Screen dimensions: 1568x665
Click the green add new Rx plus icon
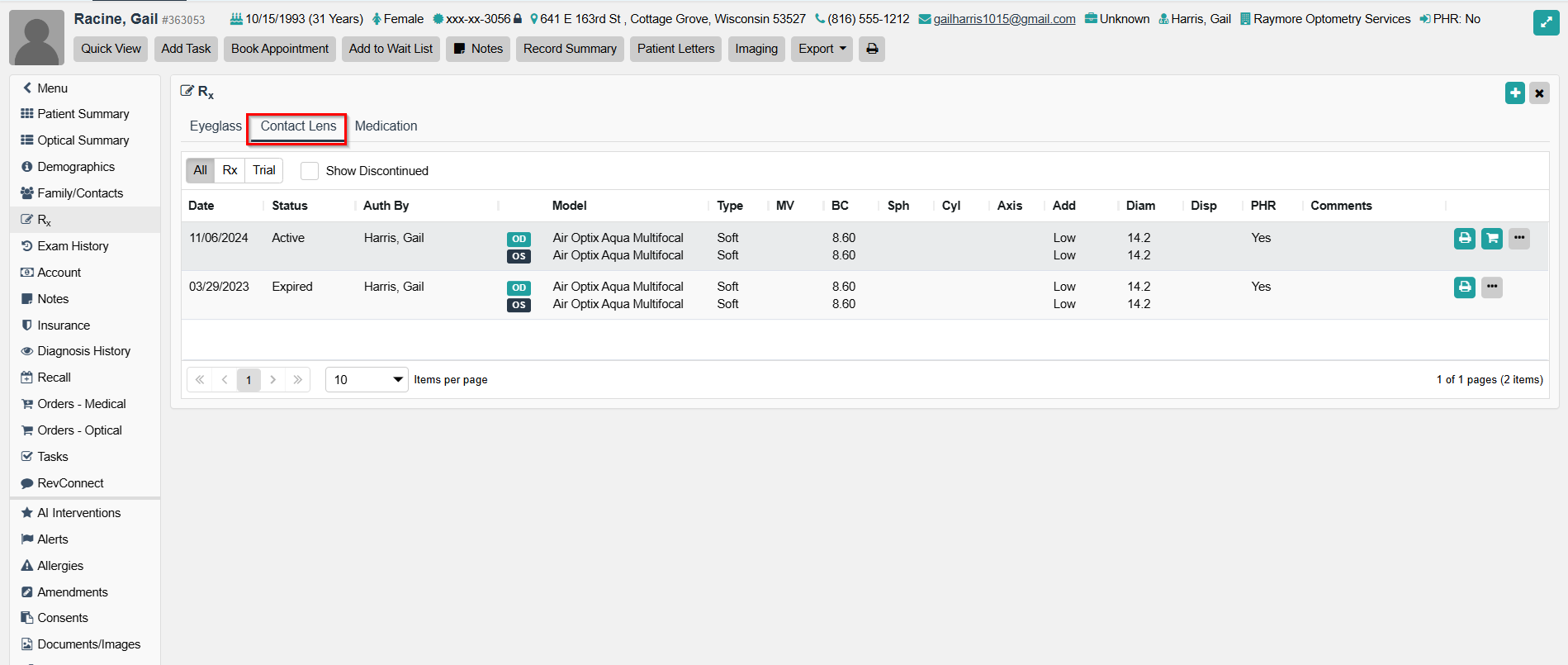tap(1514, 93)
